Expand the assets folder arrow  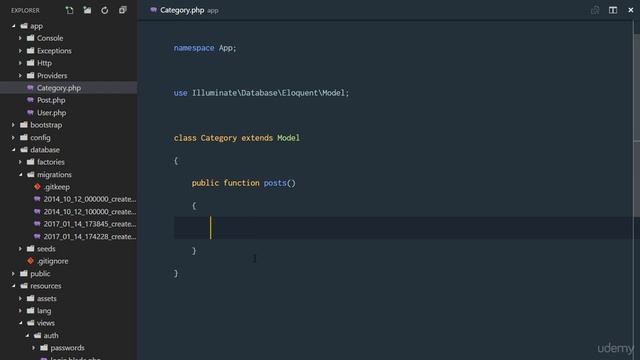pos(20,298)
